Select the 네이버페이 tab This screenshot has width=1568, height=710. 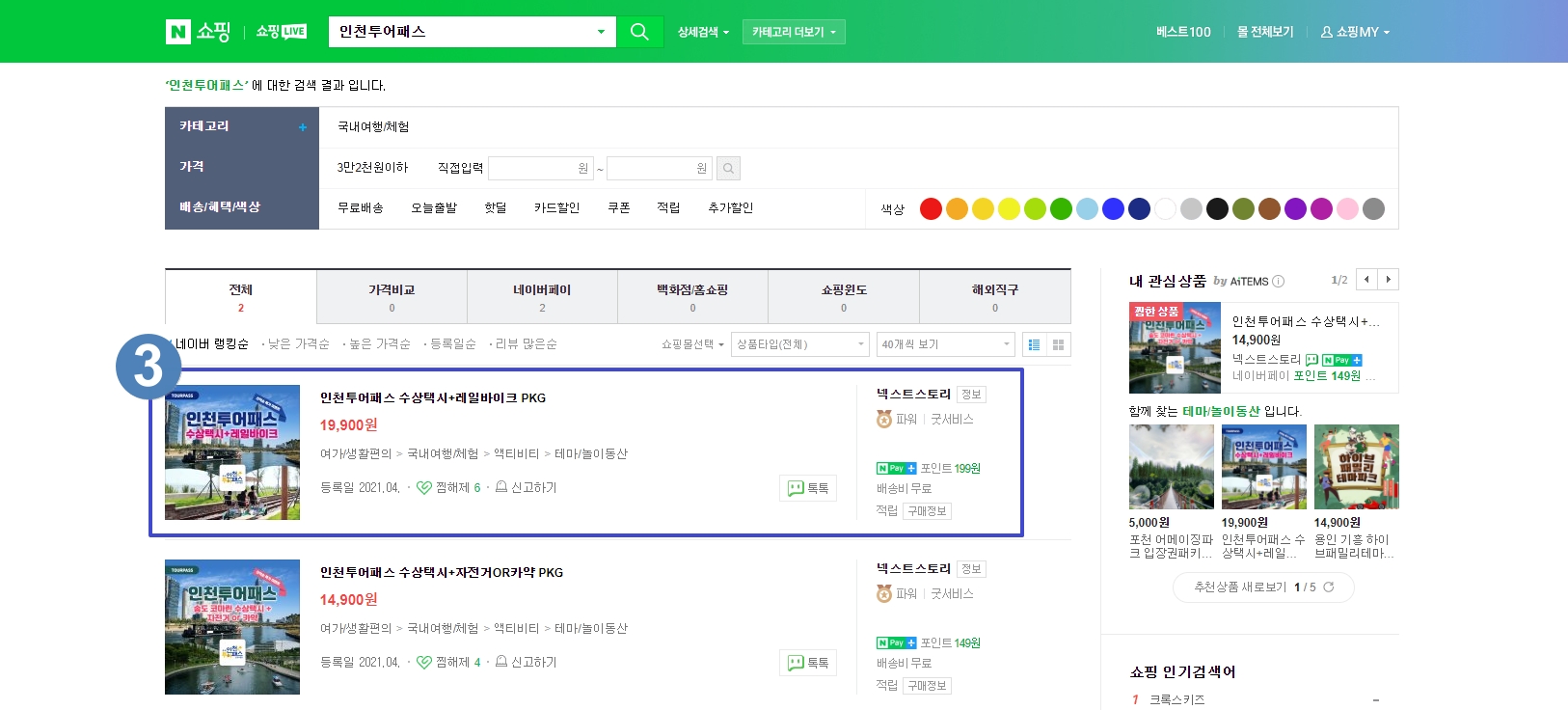pyautogui.click(x=542, y=297)
